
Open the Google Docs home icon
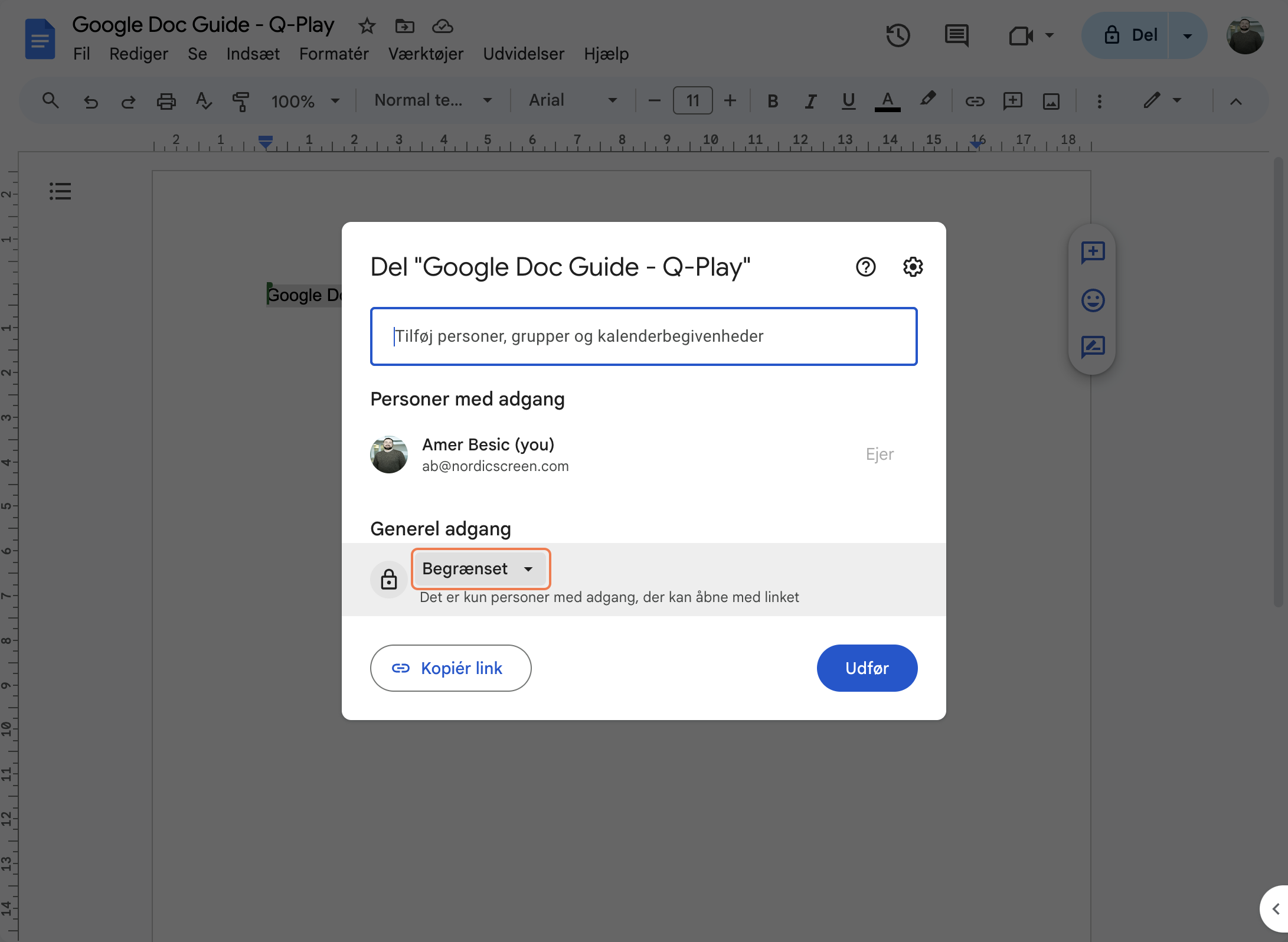40,39
